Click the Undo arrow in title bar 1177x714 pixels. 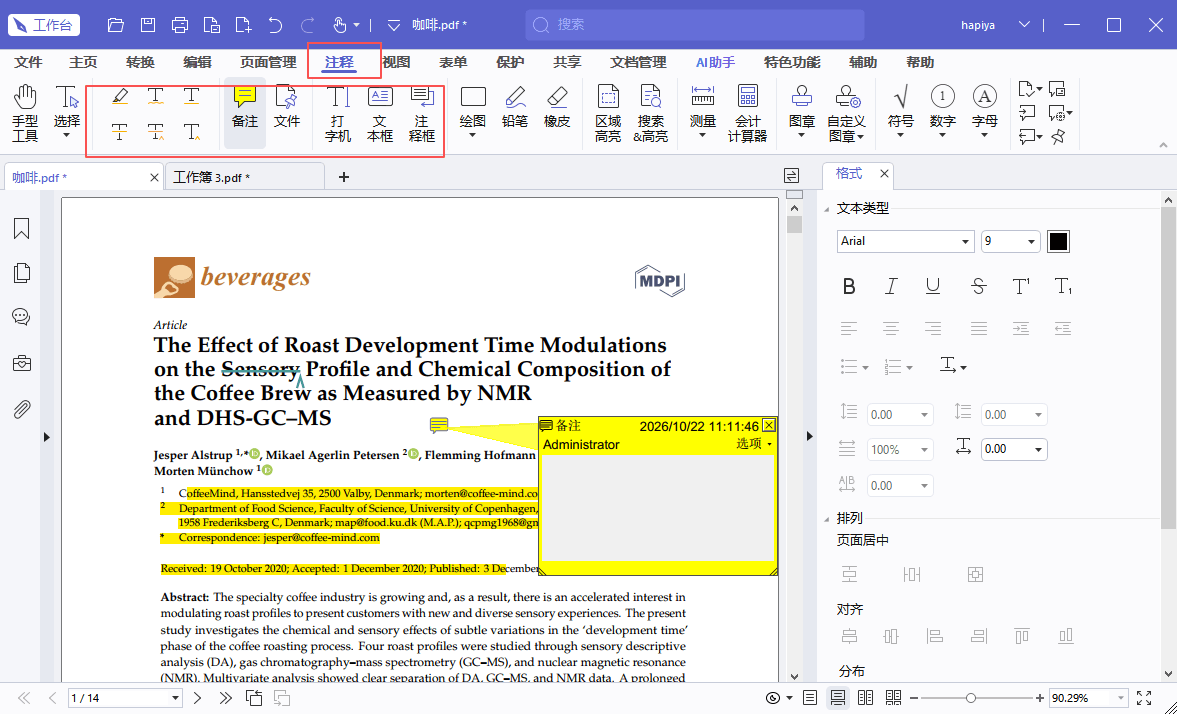tap(275, 25)
